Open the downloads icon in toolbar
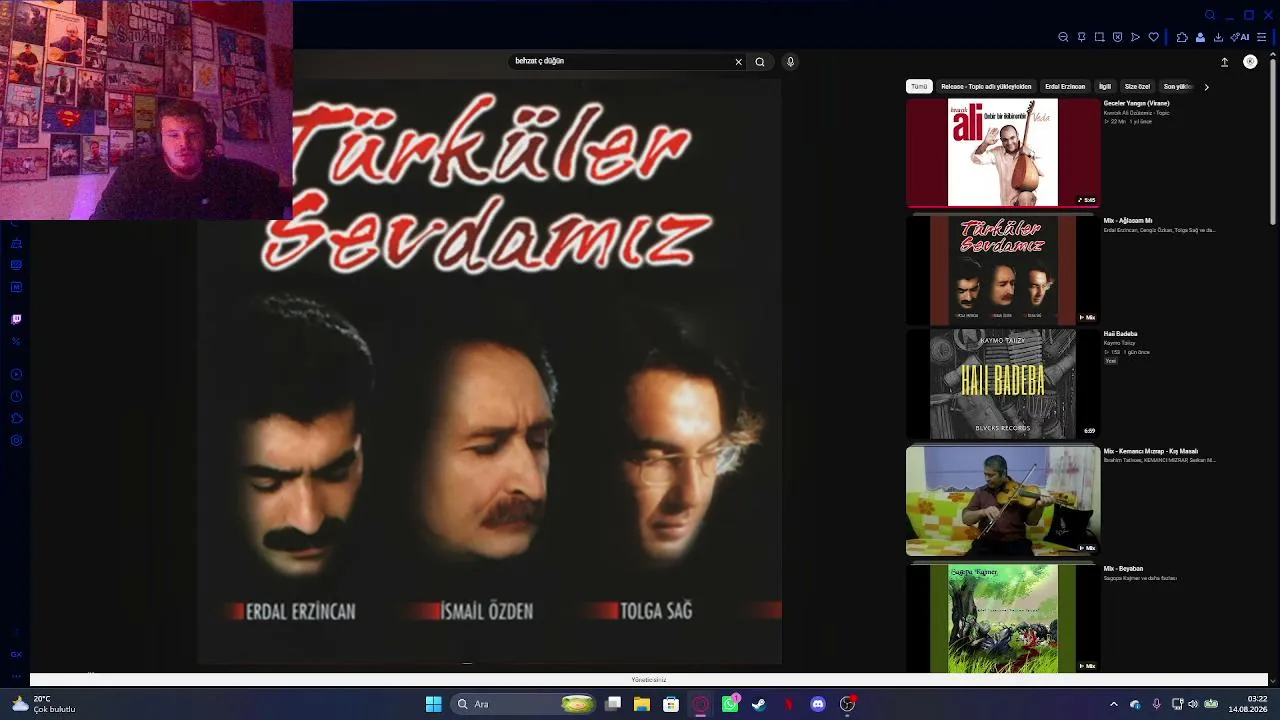 click(x=1218, y=37)
